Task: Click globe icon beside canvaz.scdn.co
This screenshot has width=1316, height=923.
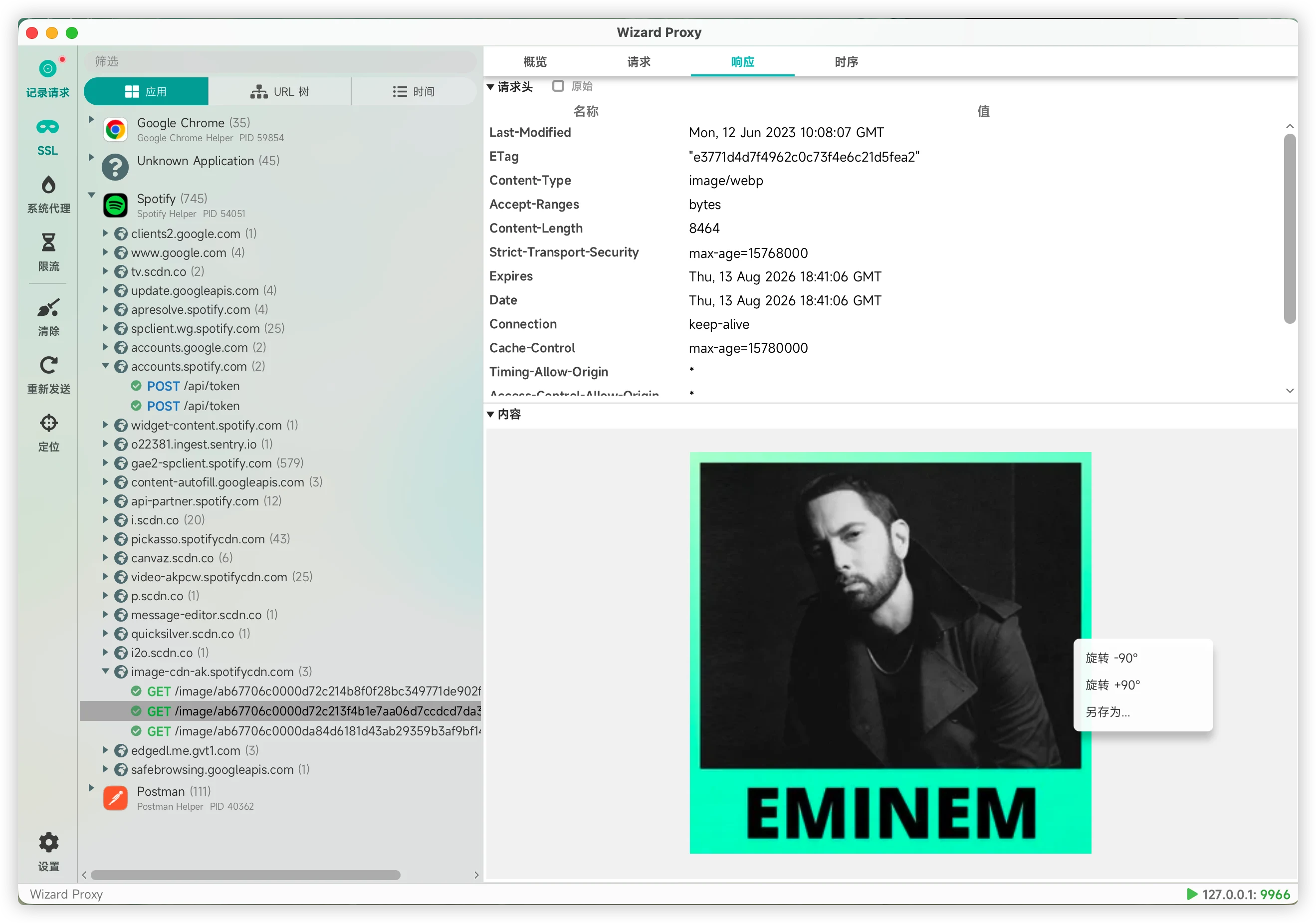Action: tap(121, 558)
